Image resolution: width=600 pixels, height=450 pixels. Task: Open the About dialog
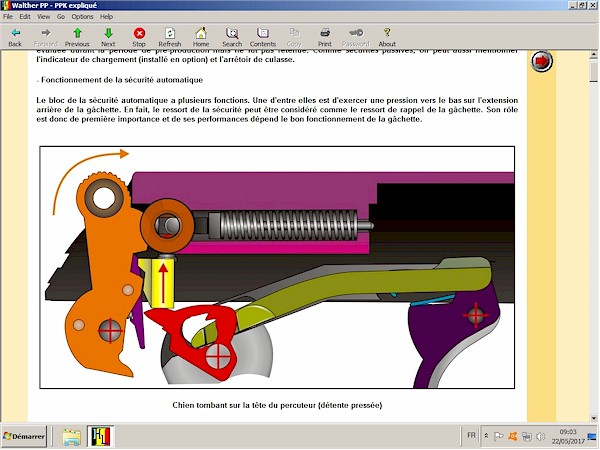point(387,37)
